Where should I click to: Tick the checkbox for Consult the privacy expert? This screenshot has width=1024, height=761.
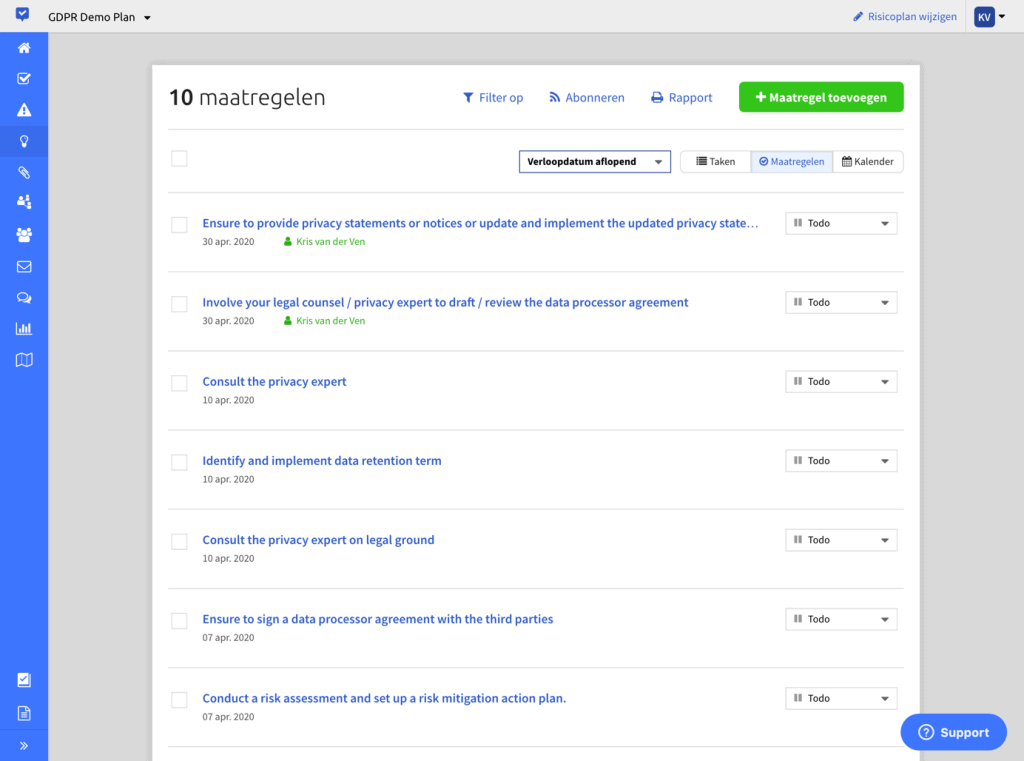click(179, 383)
